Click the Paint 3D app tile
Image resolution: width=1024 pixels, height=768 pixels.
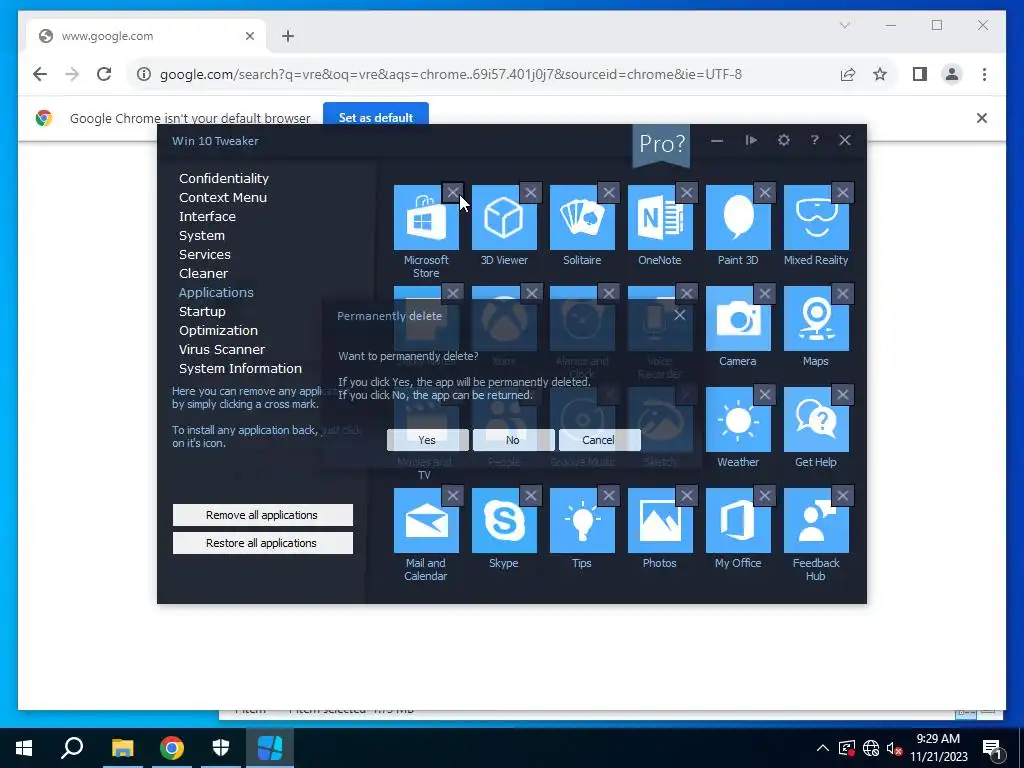[x=738, y=217]
